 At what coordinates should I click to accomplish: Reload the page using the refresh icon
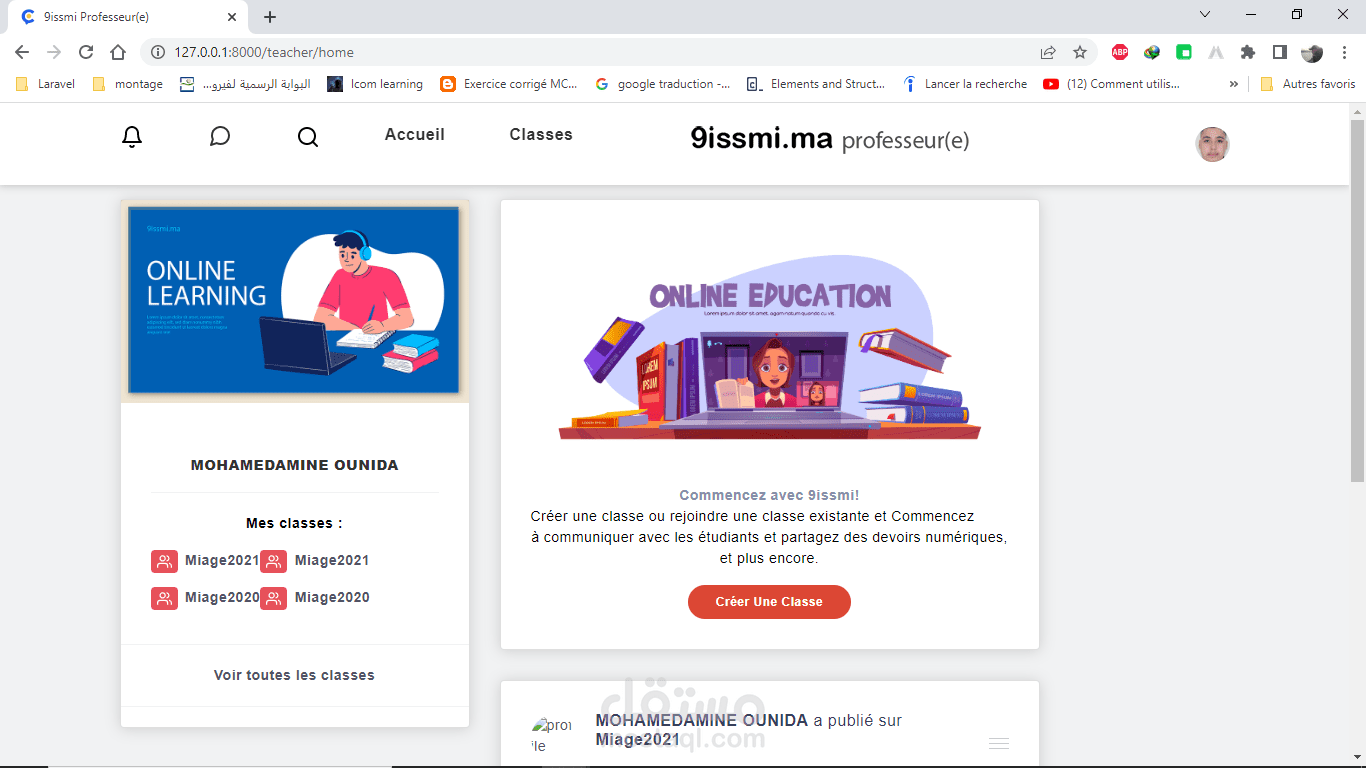click(86, 52)
